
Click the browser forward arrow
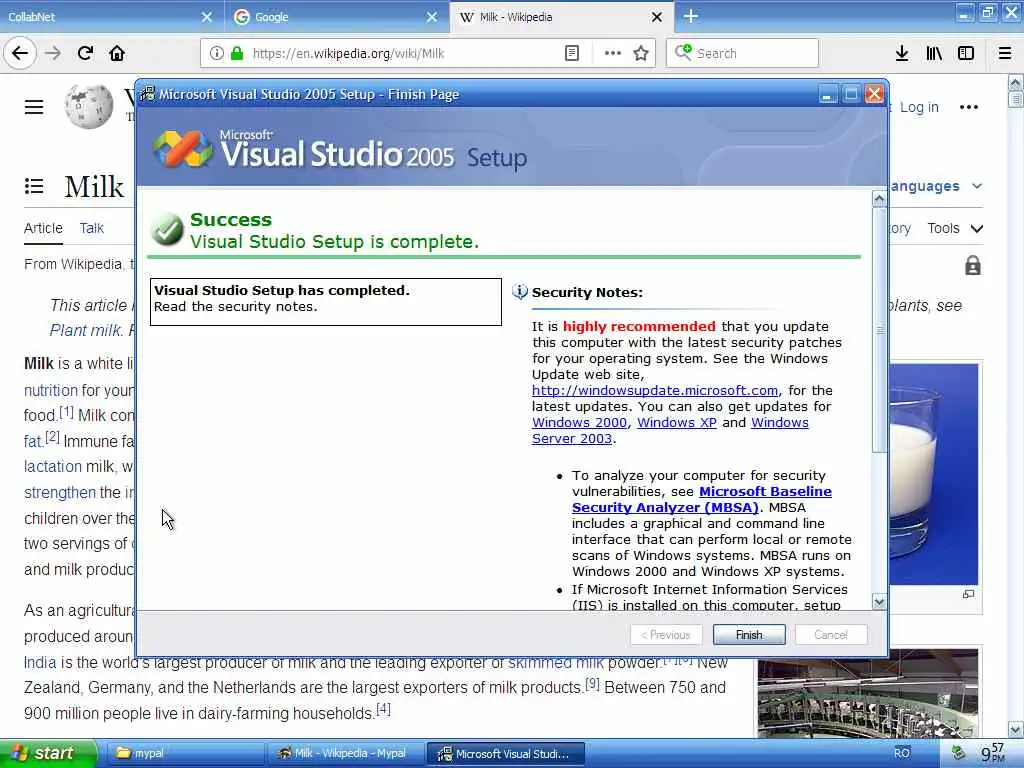[x=53, y=53]
